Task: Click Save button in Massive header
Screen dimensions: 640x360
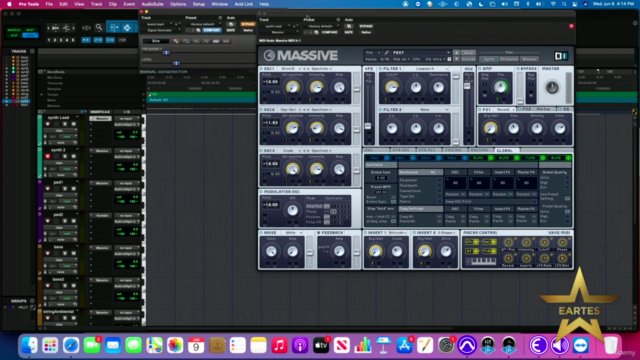Action: point(468,53)
